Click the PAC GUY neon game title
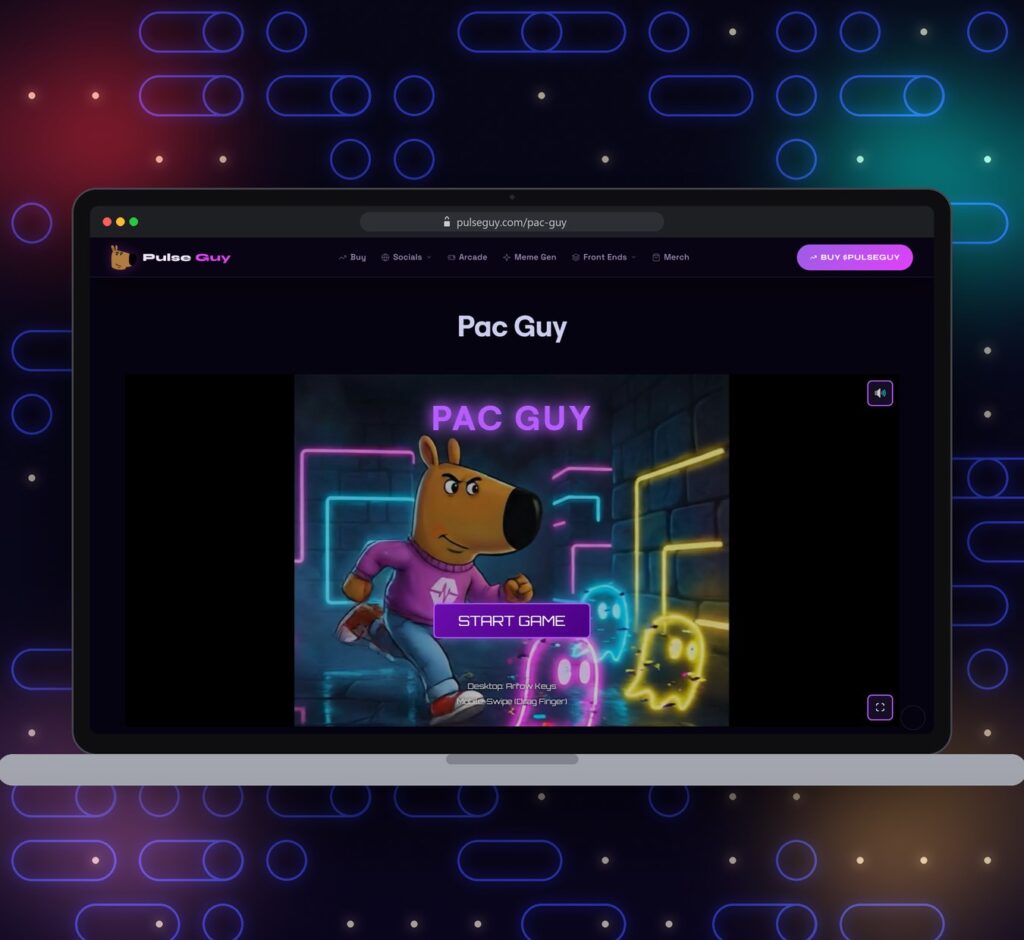Screen dimensions: 1024x940 coord(511,418)
